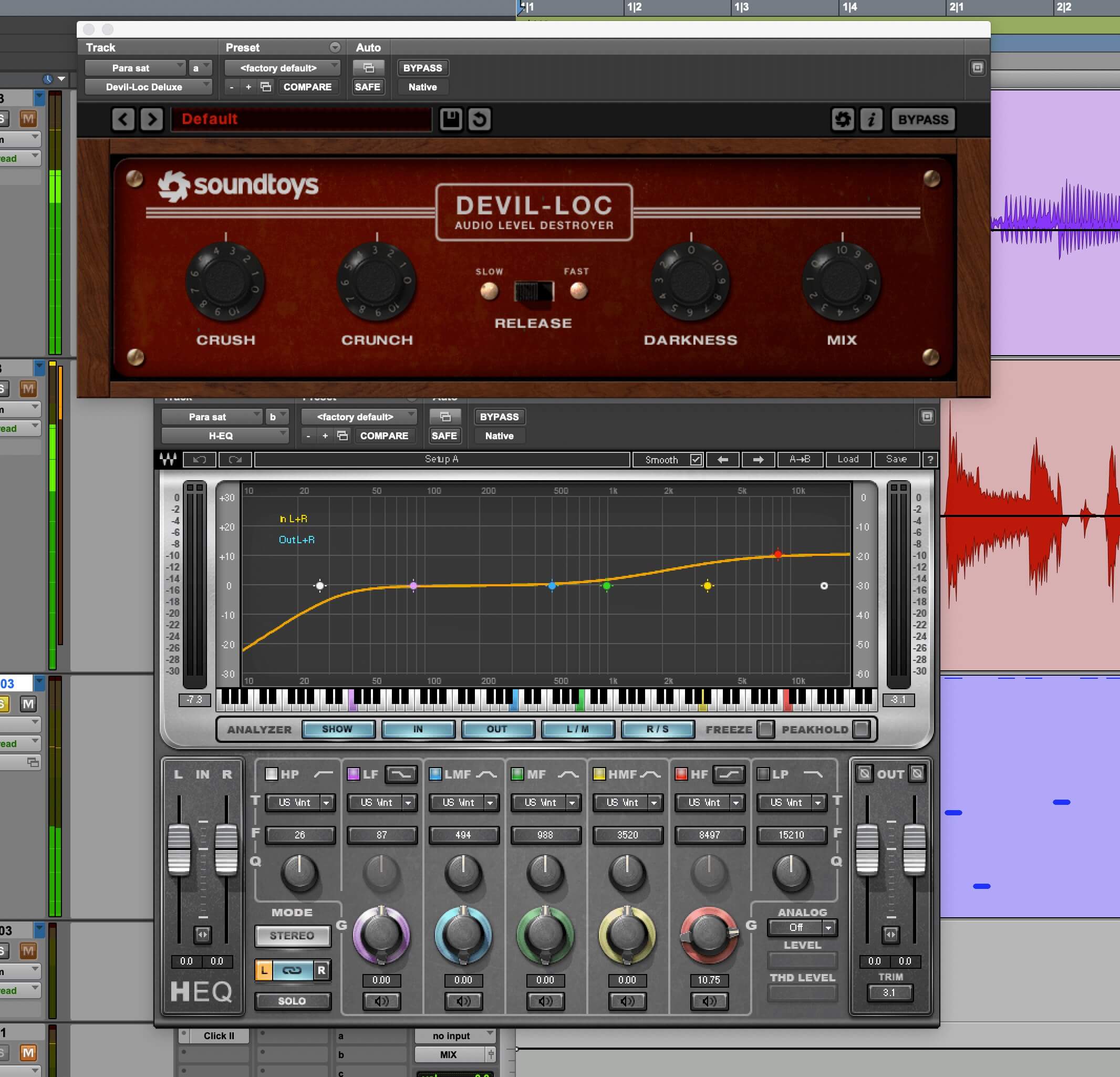Image resolution: width=1120 pixels, height=1077 pixels.
Task: Enable the HP band checkbox
Action: coord(272,774)
